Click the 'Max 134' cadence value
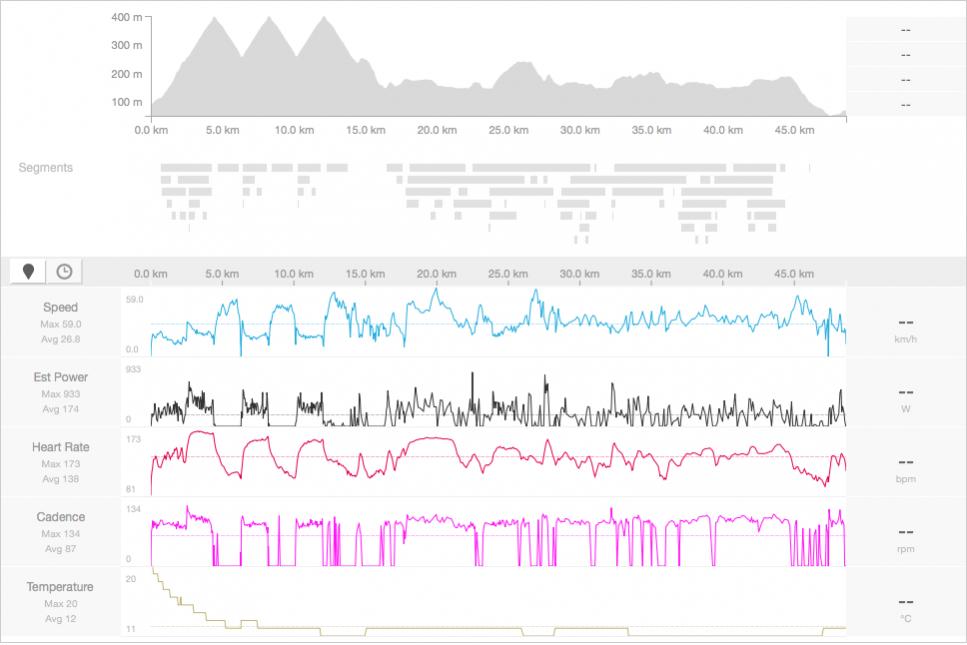 click(60, 534)
